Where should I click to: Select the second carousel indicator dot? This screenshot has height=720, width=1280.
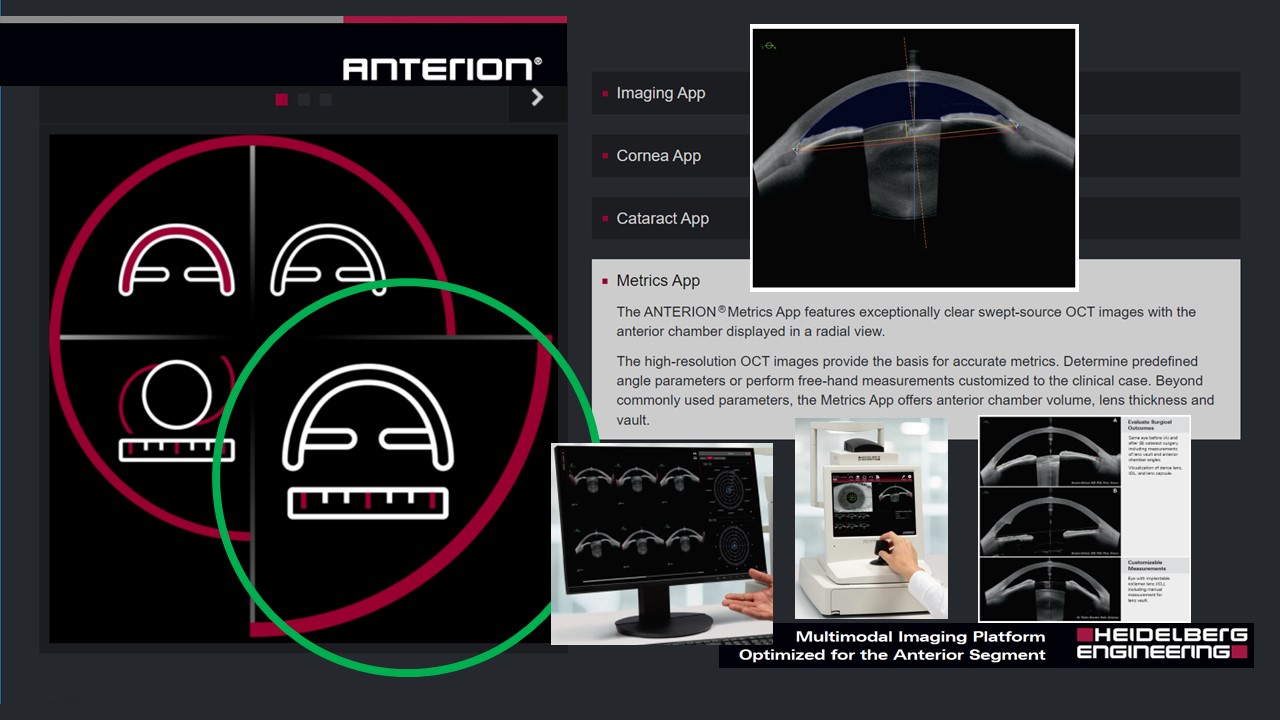(304, 99)
